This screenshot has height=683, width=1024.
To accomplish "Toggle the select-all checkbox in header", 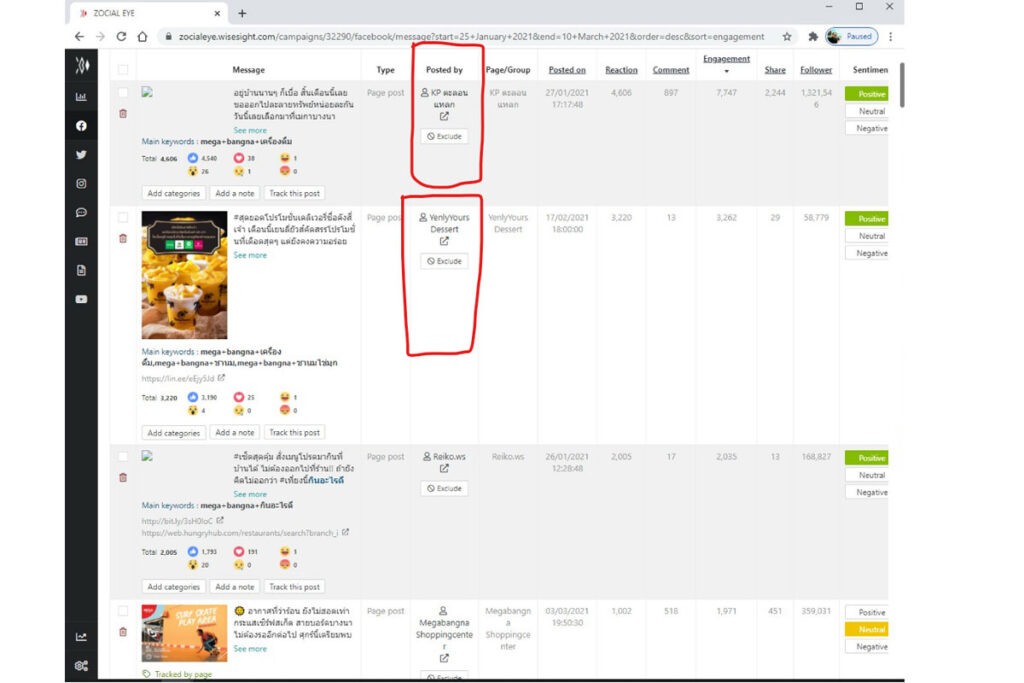I will (123, 70).
